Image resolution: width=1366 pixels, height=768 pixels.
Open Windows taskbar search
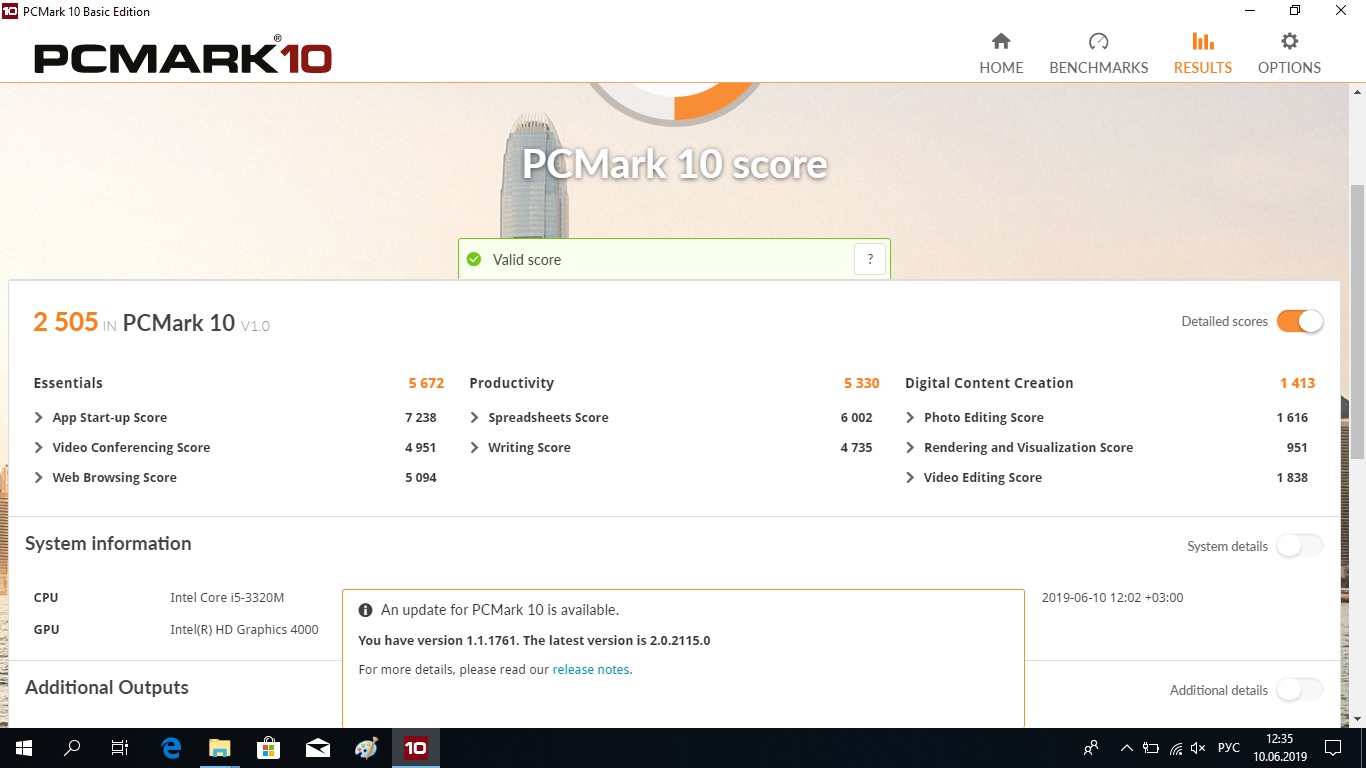(x=72, y=748)
